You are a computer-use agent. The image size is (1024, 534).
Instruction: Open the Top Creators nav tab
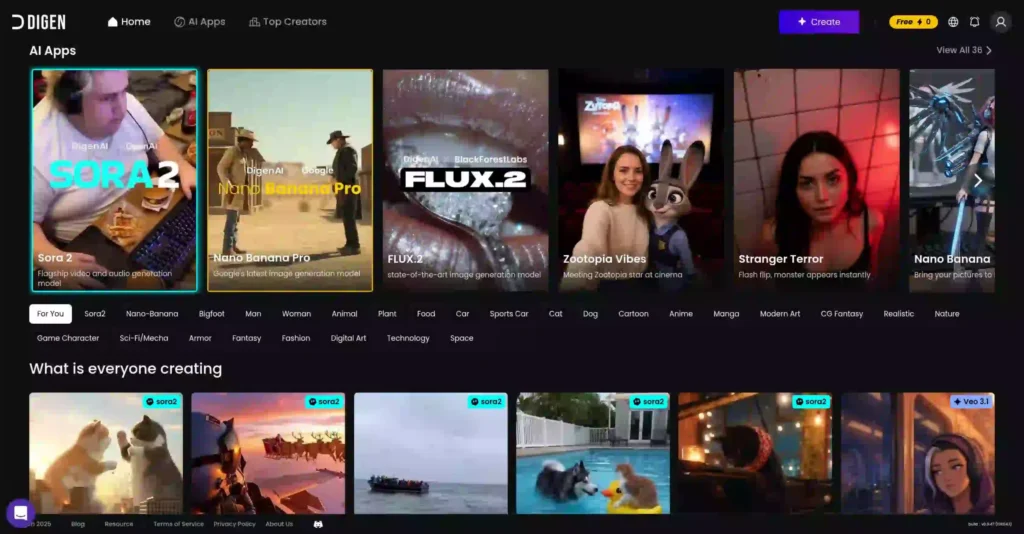coord(287,22)
